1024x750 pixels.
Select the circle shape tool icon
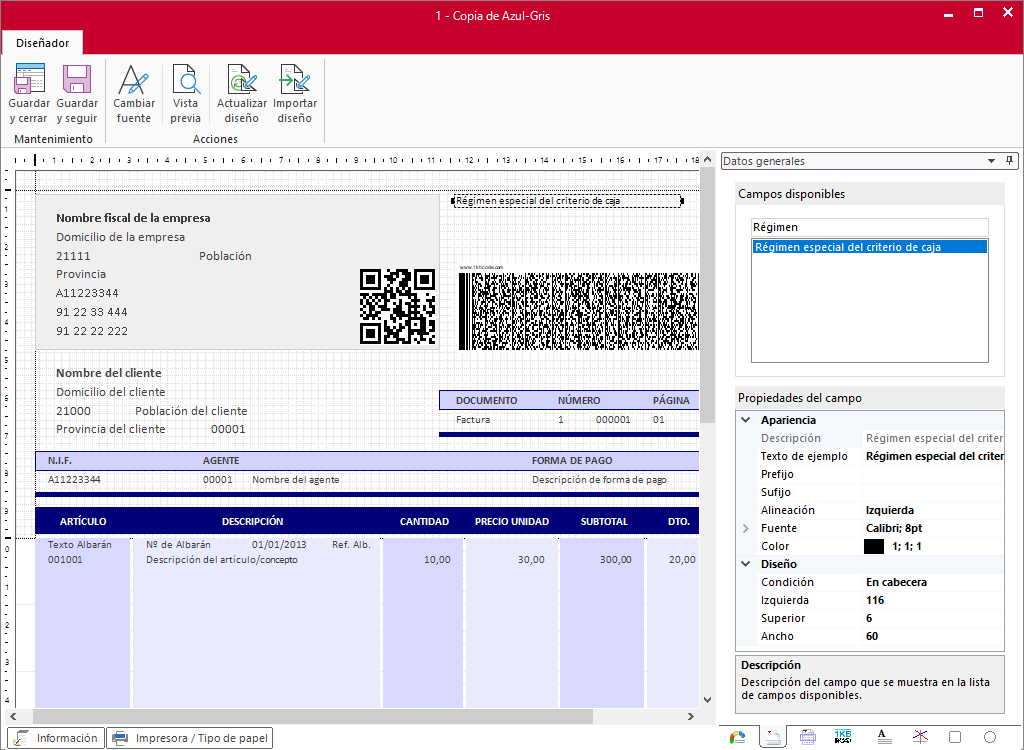(x=990, y=738)
